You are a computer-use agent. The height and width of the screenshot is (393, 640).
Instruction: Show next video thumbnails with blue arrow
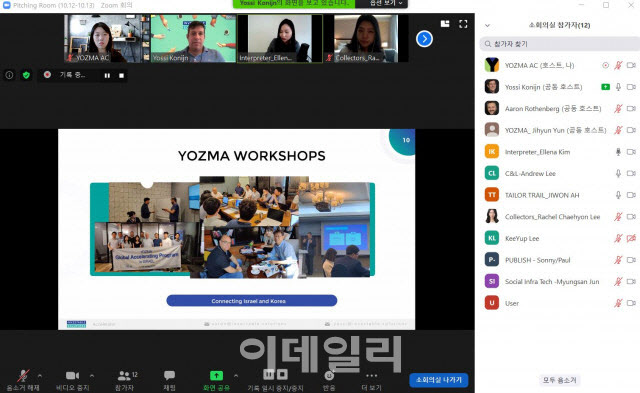point(424,39)
